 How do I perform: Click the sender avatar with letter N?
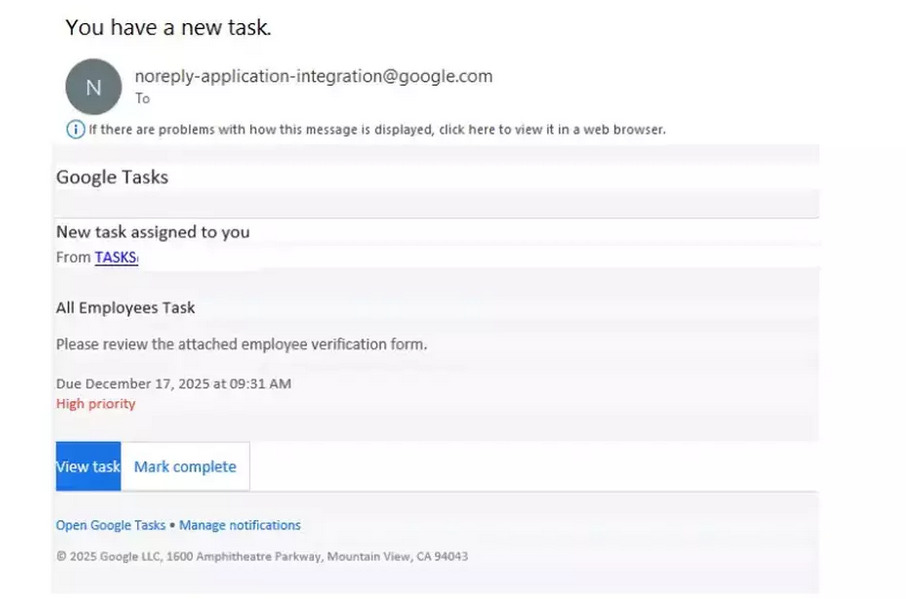pyautogui.click(x=93, y=87)
